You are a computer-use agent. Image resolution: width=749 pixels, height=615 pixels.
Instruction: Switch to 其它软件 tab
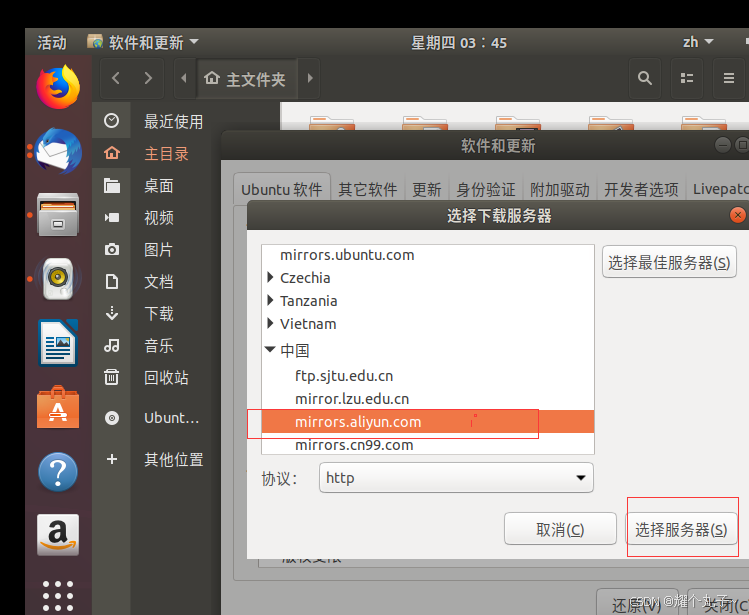click(368, 189)
